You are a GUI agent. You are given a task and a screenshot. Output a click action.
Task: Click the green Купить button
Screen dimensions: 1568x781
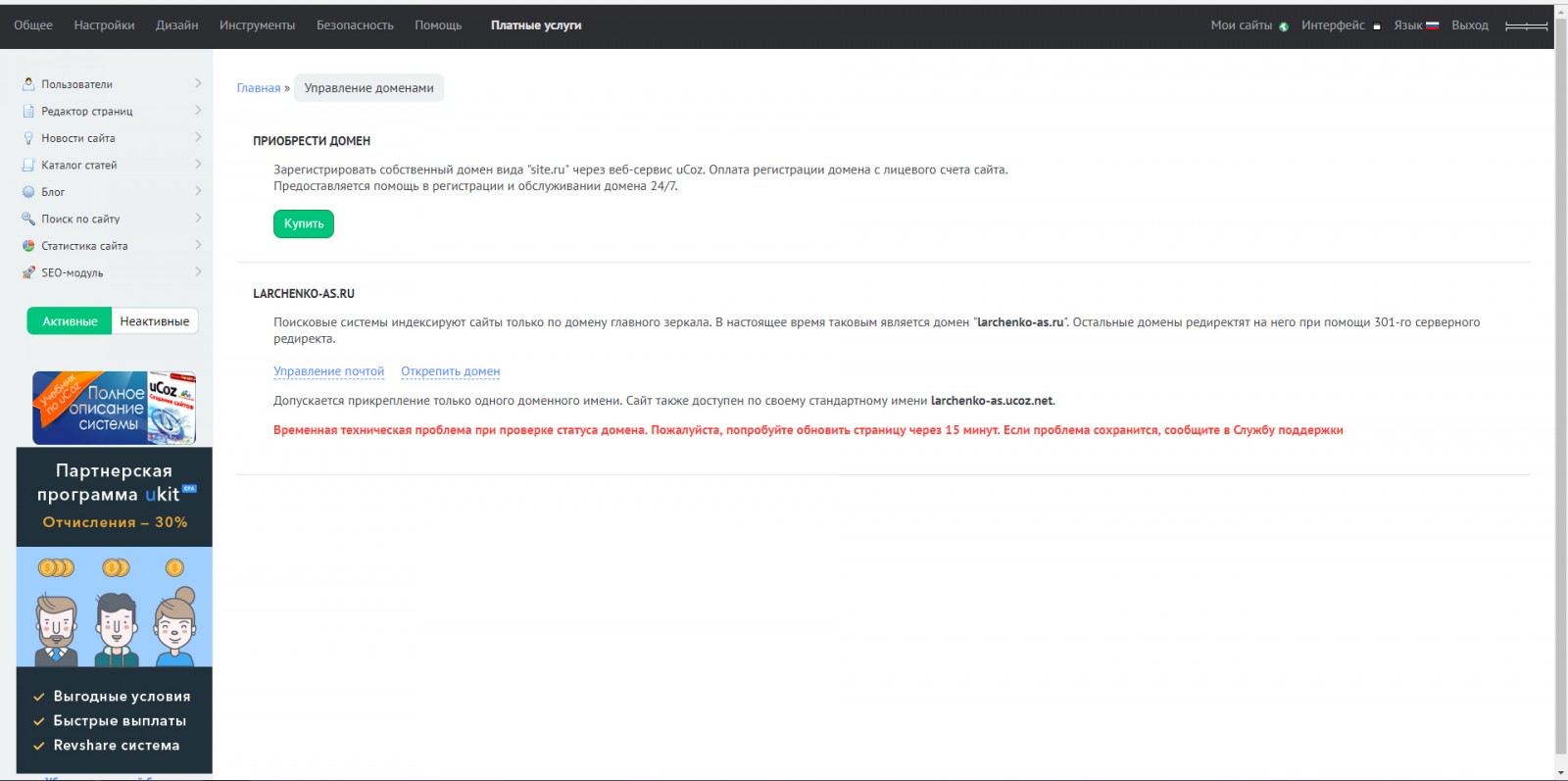click(304, 223)
